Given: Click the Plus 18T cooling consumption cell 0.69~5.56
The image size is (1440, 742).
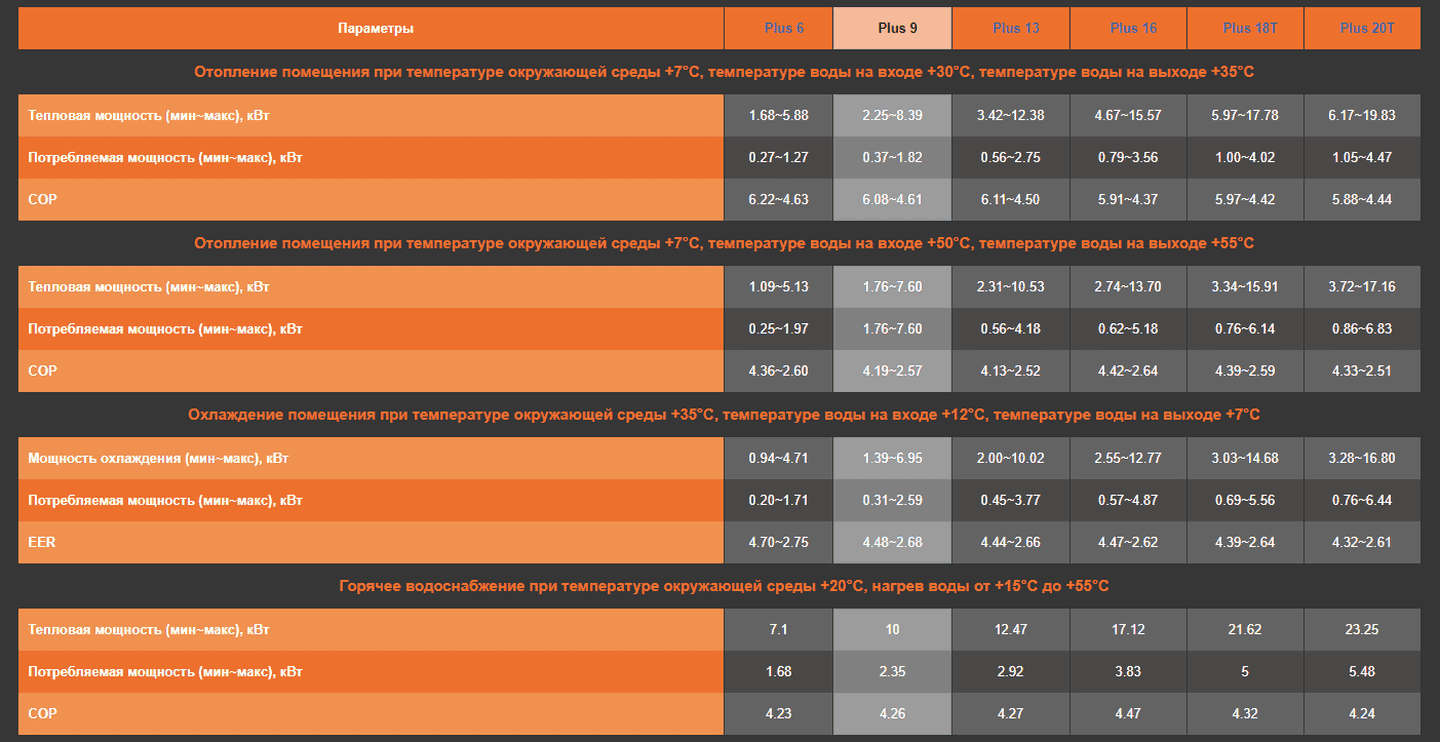Looking at the screenshot, I should click(x=1244, y=500).
